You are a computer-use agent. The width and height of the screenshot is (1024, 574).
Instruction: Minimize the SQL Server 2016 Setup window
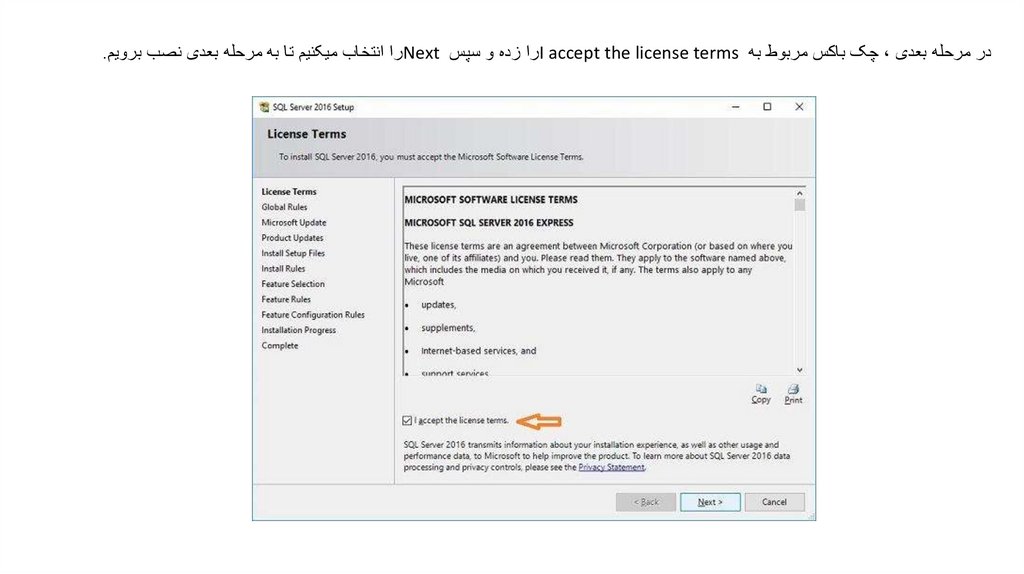click(735, 107)
